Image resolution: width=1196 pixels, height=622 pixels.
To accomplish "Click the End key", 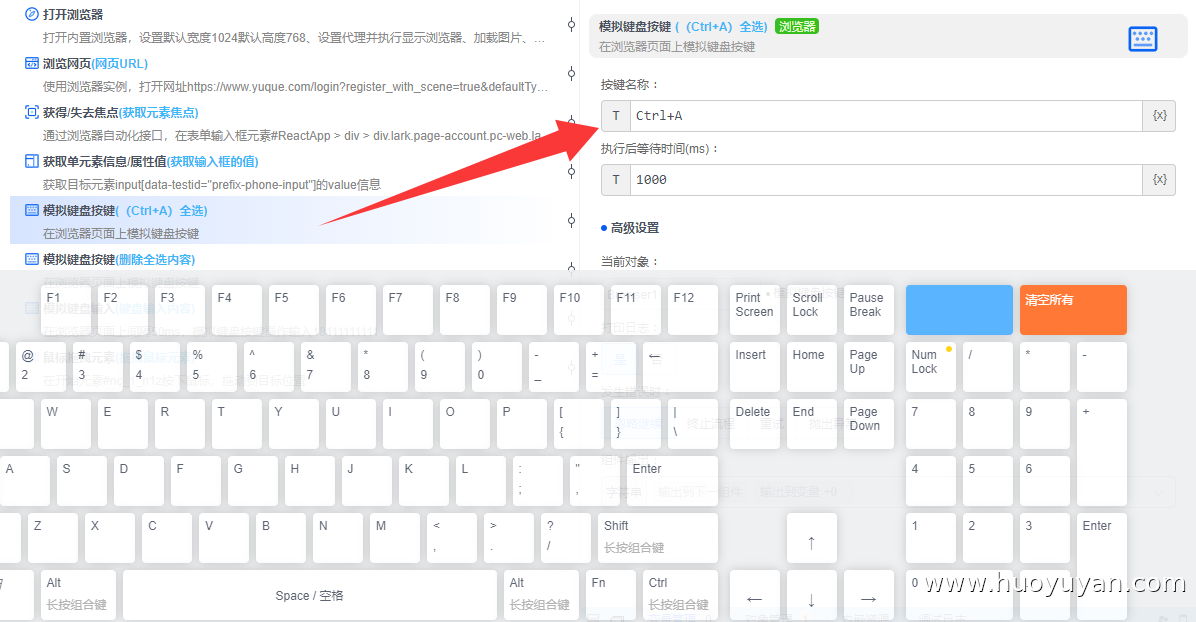I will [x=812, y=424].
